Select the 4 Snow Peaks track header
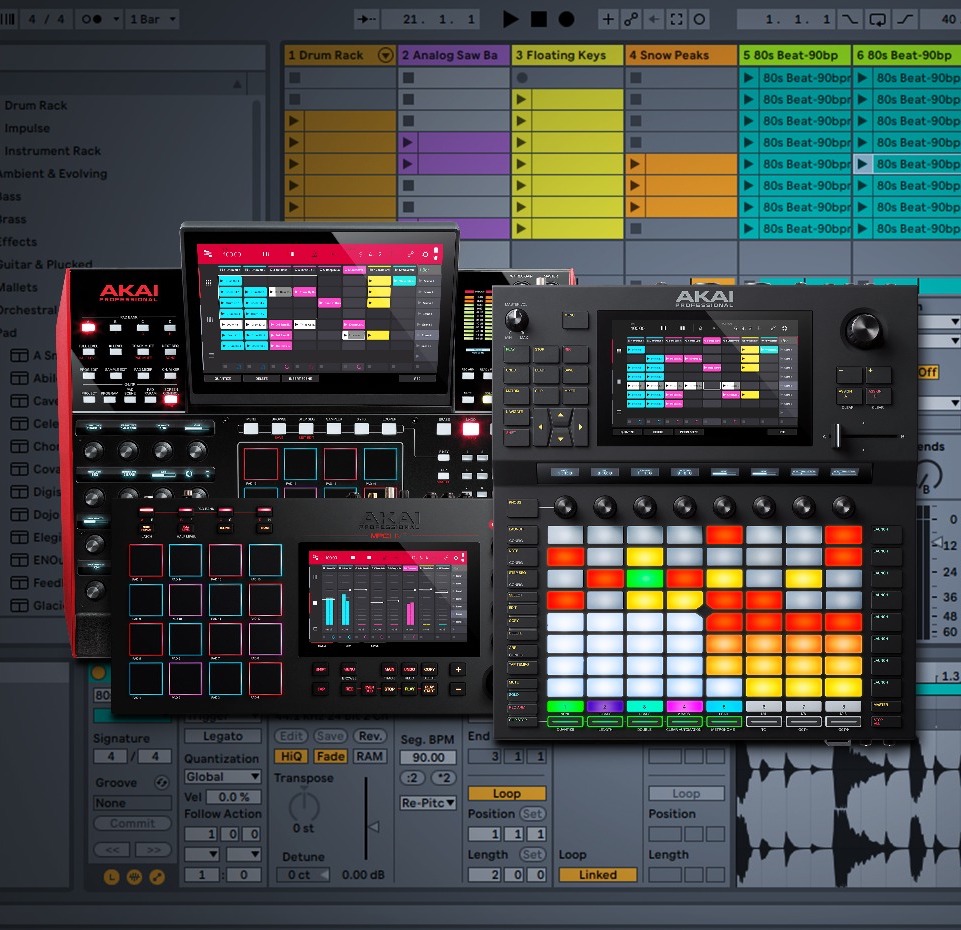Viewport: 961px width, 930px height. [681, 55]
